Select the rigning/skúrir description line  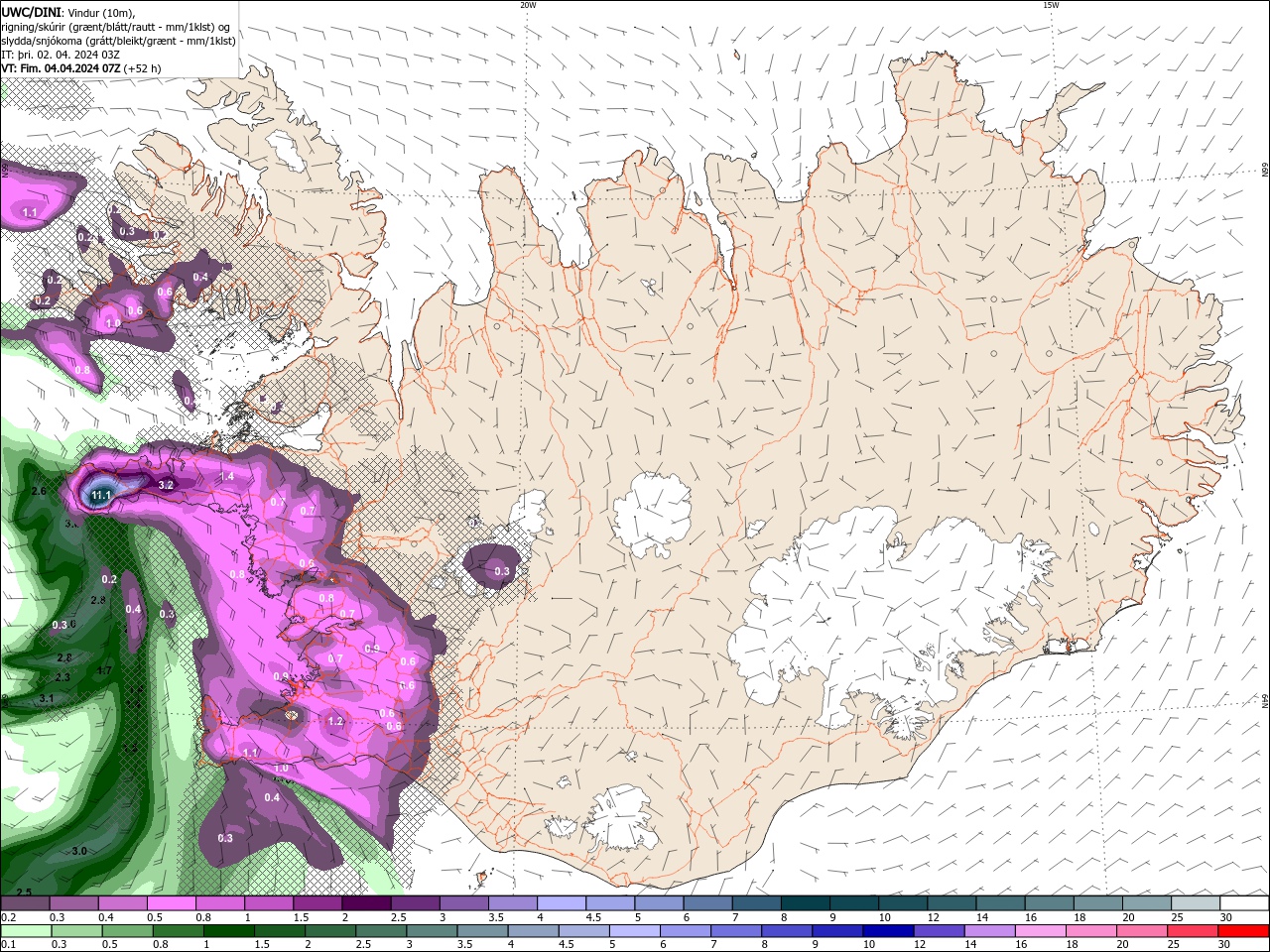pyautogui.click(x=117, y=26)
